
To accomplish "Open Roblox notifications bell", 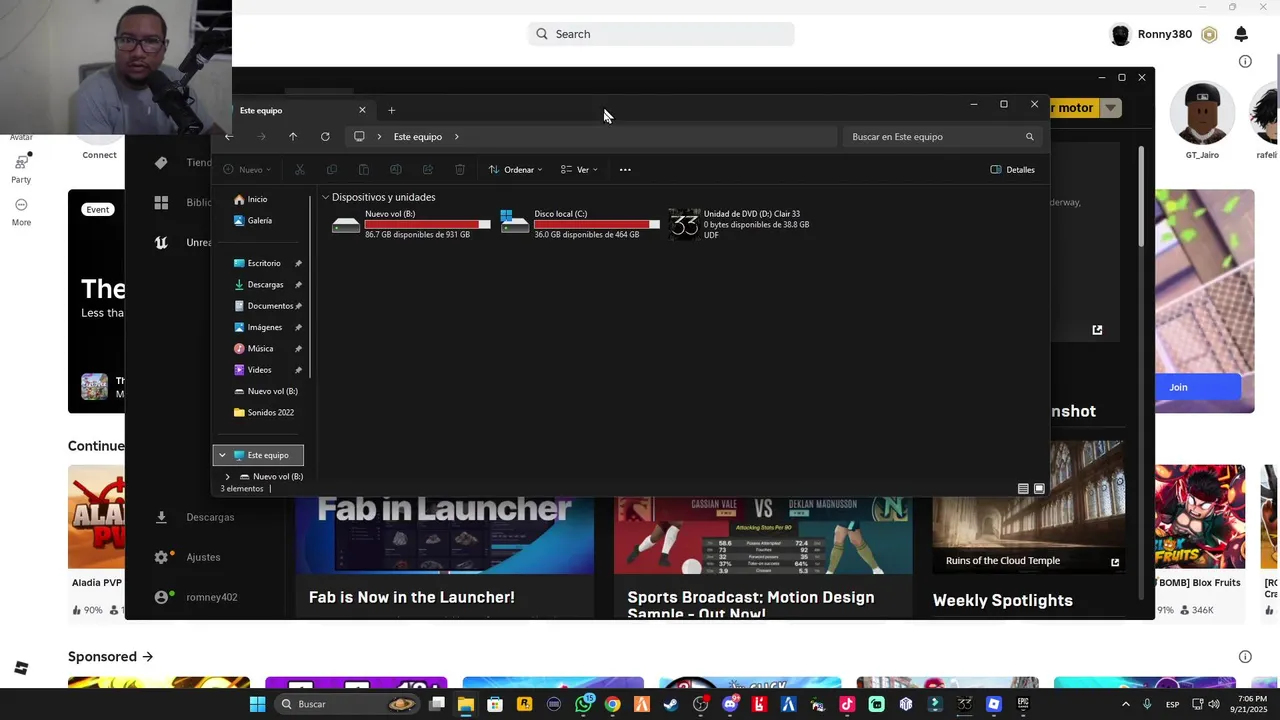I will 1241,34.
